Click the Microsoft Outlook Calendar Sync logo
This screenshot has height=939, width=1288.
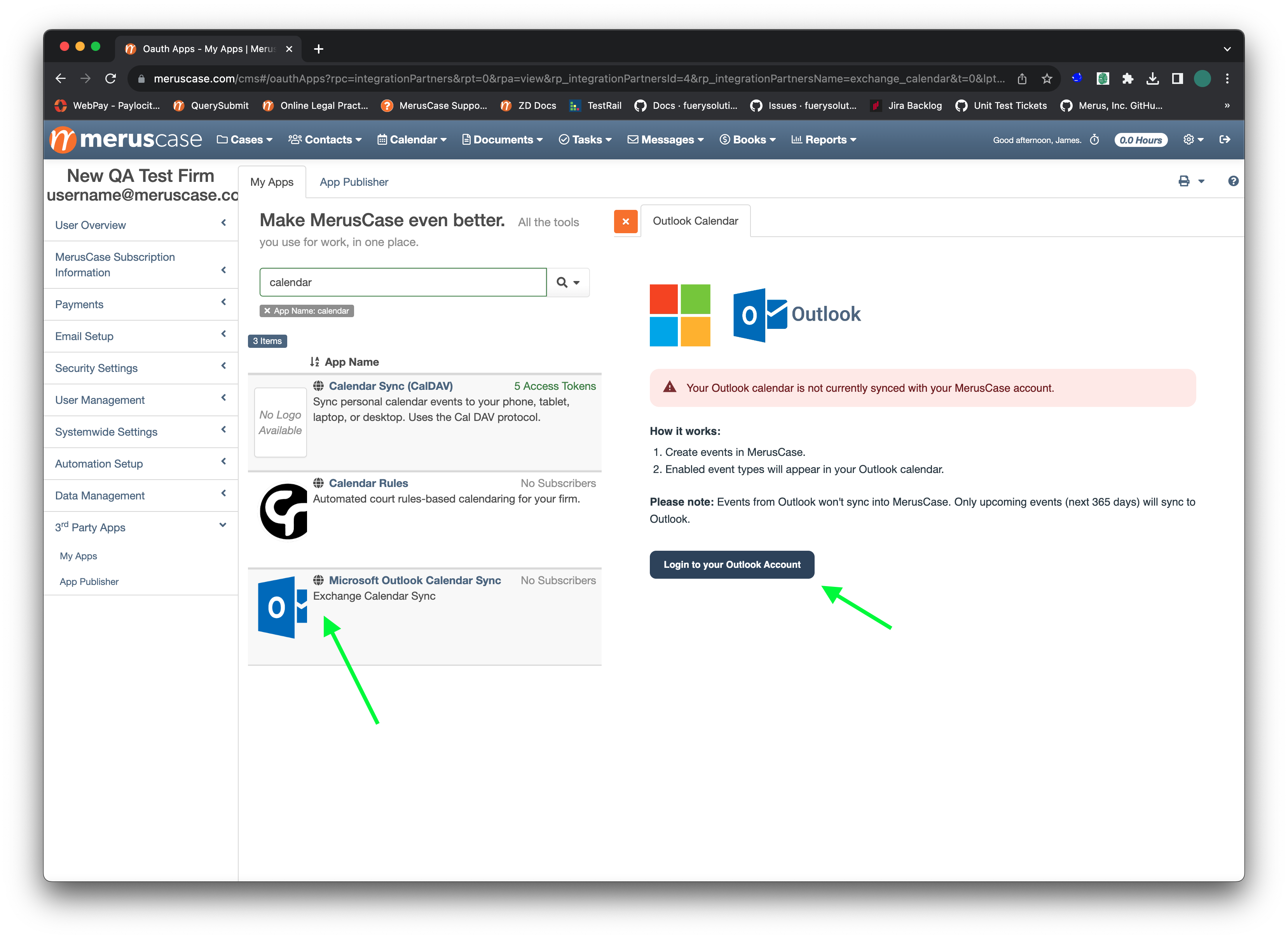pos(283,607)
